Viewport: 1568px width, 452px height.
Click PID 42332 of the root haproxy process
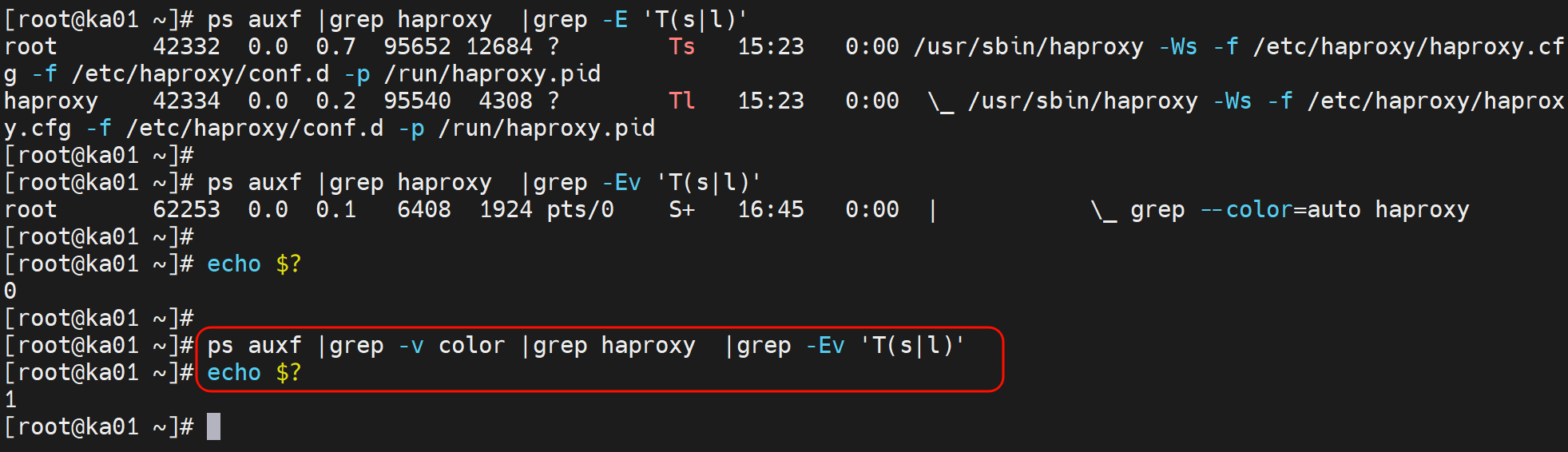point(186,46)
